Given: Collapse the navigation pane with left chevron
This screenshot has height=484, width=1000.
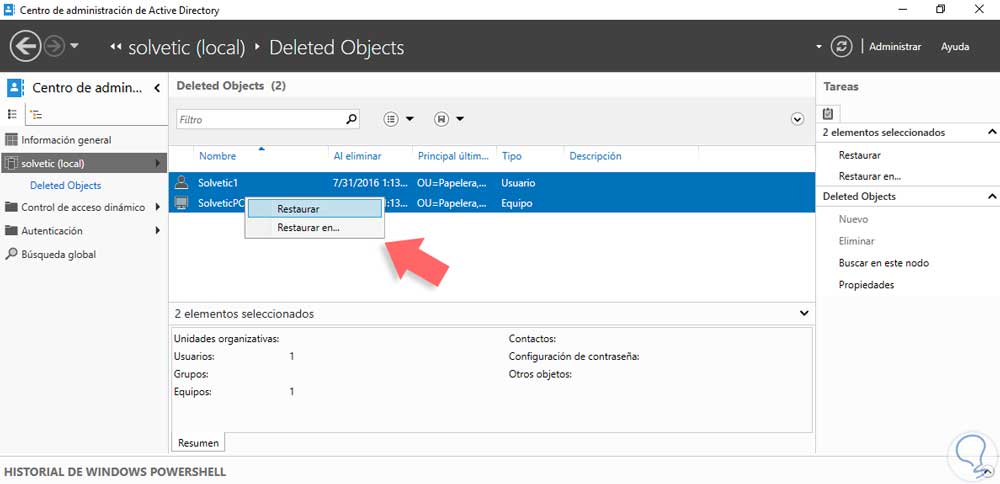Looking at the screenshot, I should click(157, 88).
